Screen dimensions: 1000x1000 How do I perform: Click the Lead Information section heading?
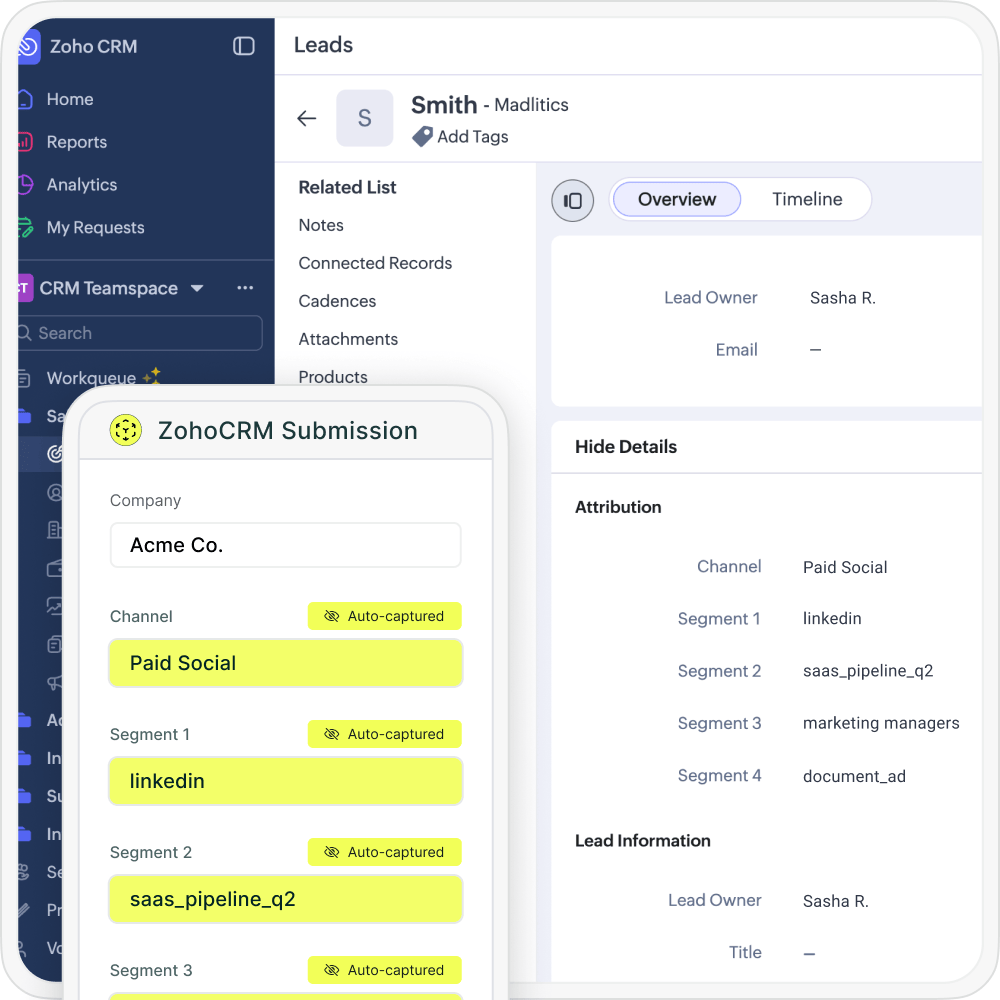click(642, 841)
